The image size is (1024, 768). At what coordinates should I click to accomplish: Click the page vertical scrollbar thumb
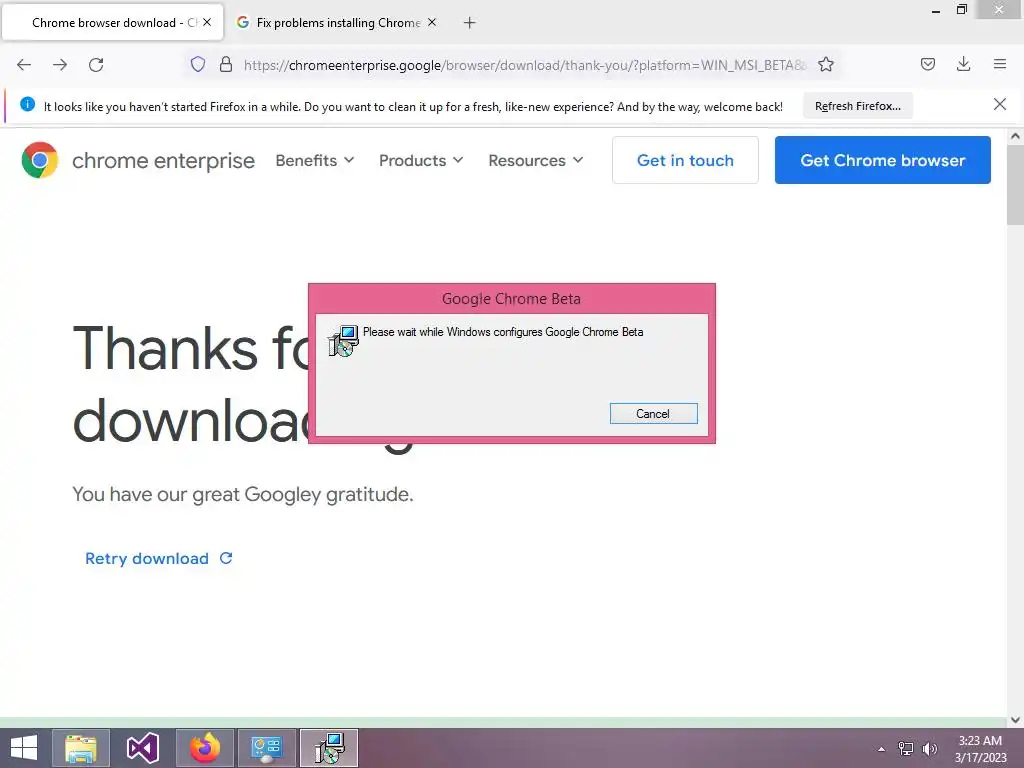tap(1015, 185)
